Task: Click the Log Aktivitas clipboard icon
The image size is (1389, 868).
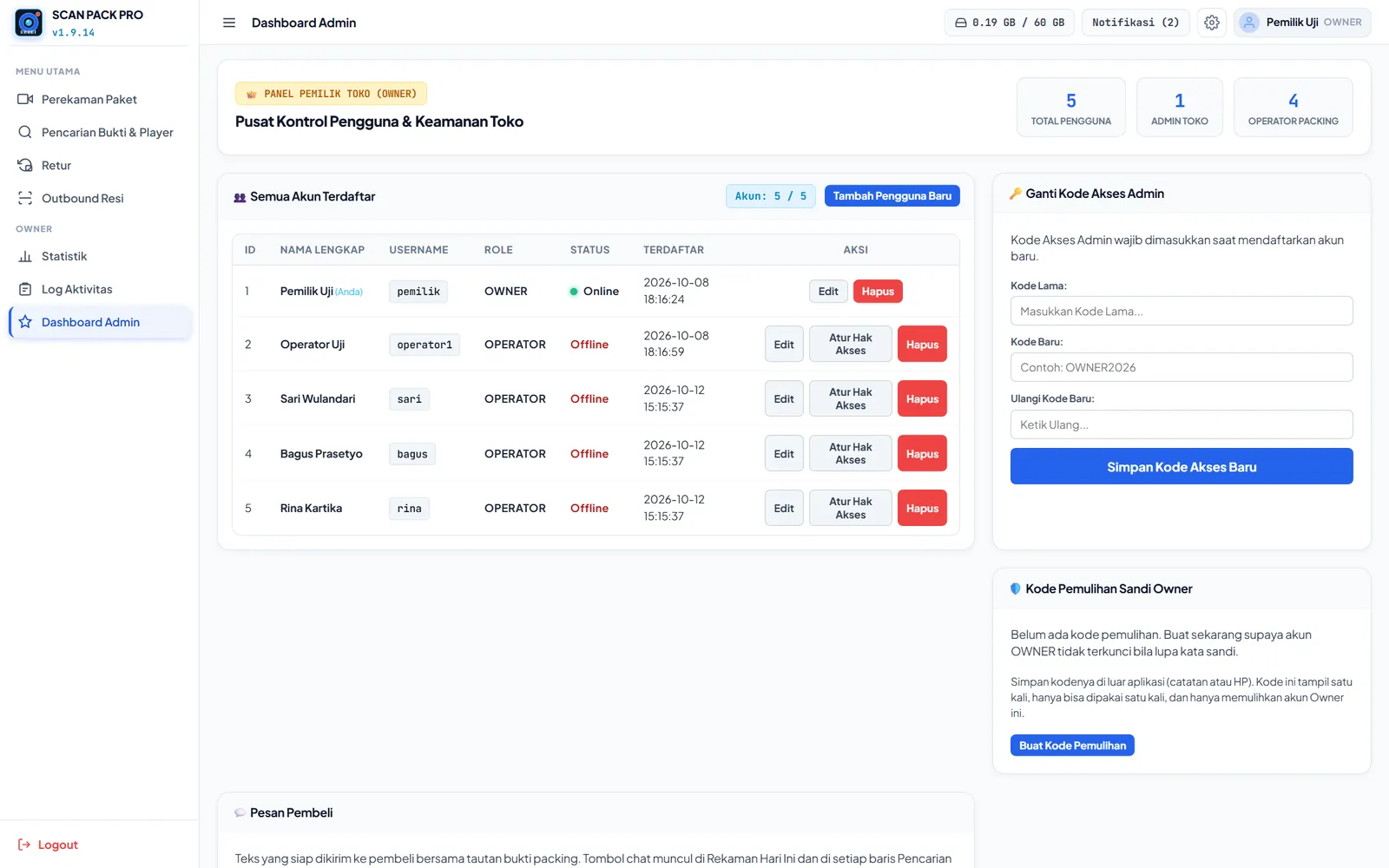Action: pyautogui.click(x=25, y=289)
